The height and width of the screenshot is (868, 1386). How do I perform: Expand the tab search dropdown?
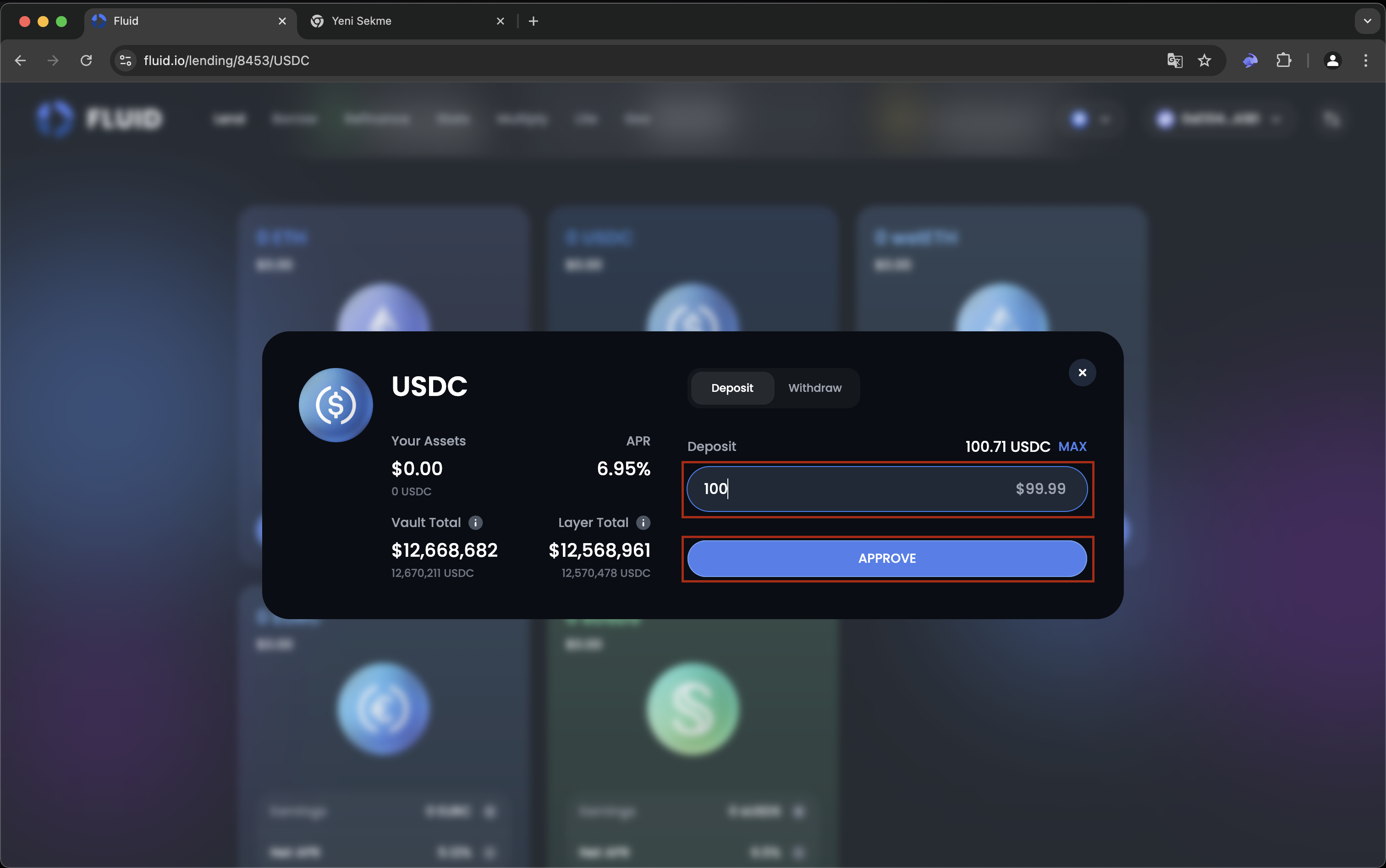click(x=1367, y=21)
